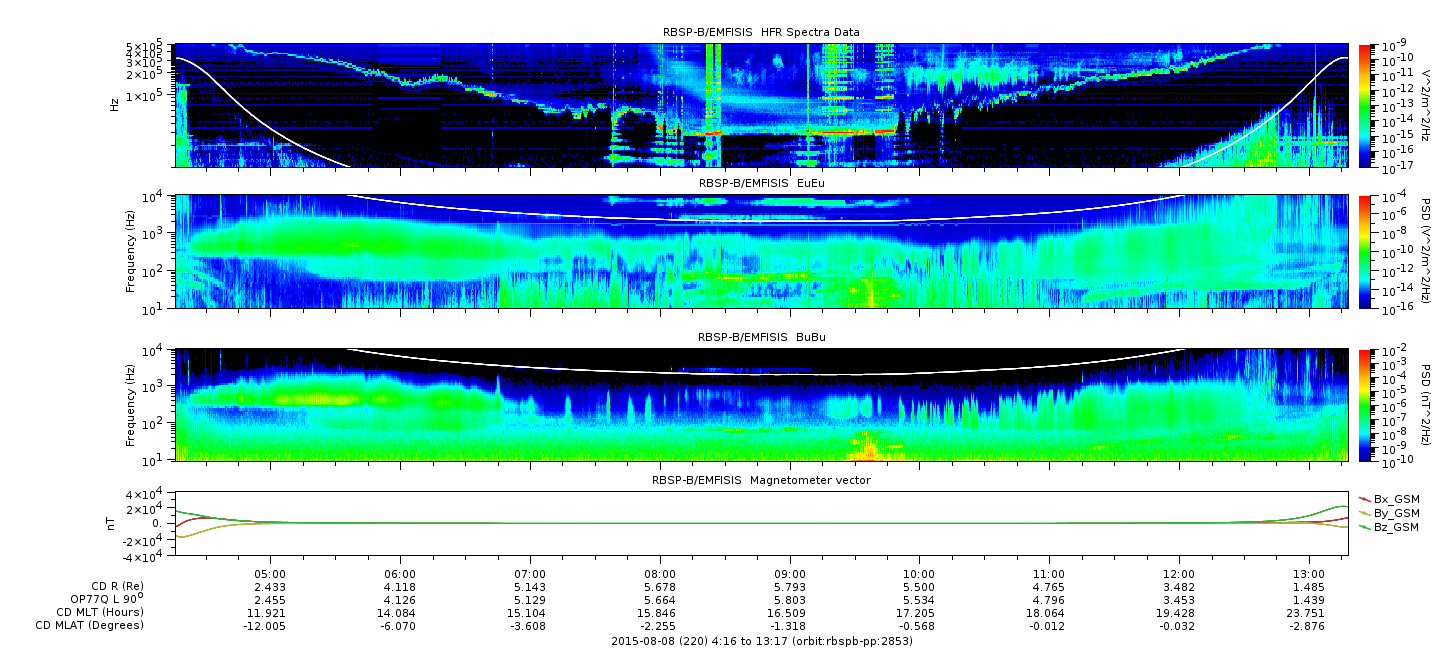Viewport: 1447px width, 658px height.
Task: Select the RBSP-B/EMFISIS EuEu plot title
Action: click(761, 184)
